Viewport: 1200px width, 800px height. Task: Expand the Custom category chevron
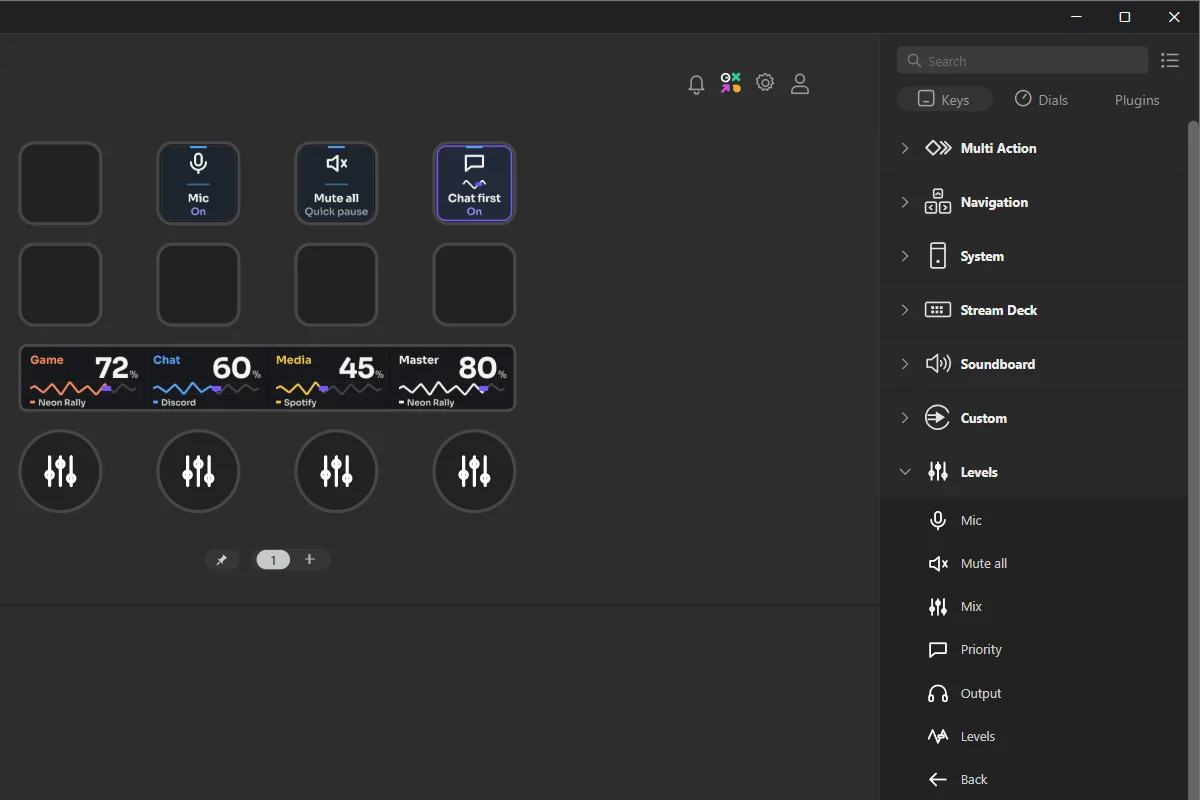[905, 418]
